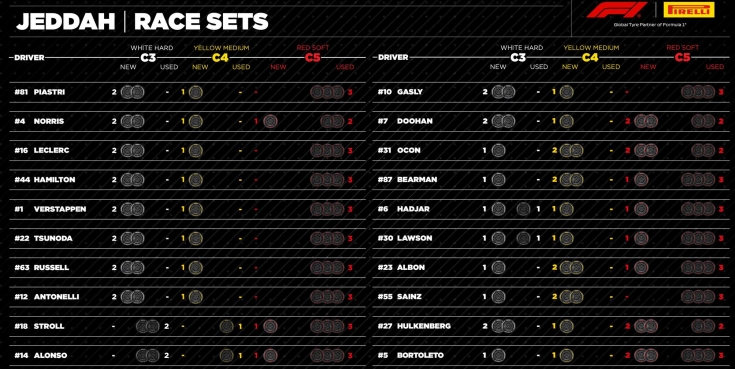735x369 pixels.
Task: Click Norris's single new red soft tyre
Action: coord(270,122)
